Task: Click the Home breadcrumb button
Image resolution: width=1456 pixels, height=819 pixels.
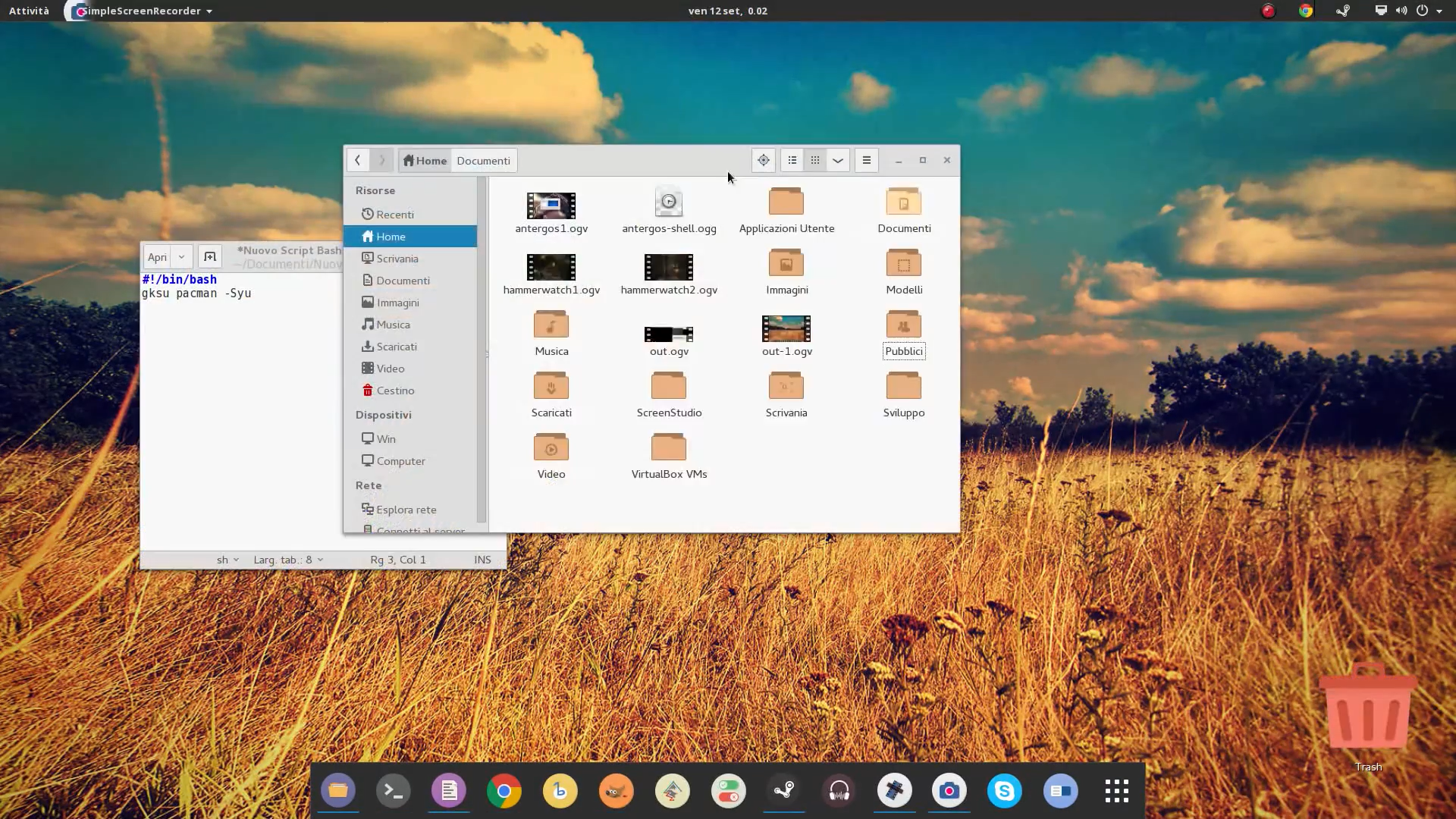Action: (x=425, y=160)
